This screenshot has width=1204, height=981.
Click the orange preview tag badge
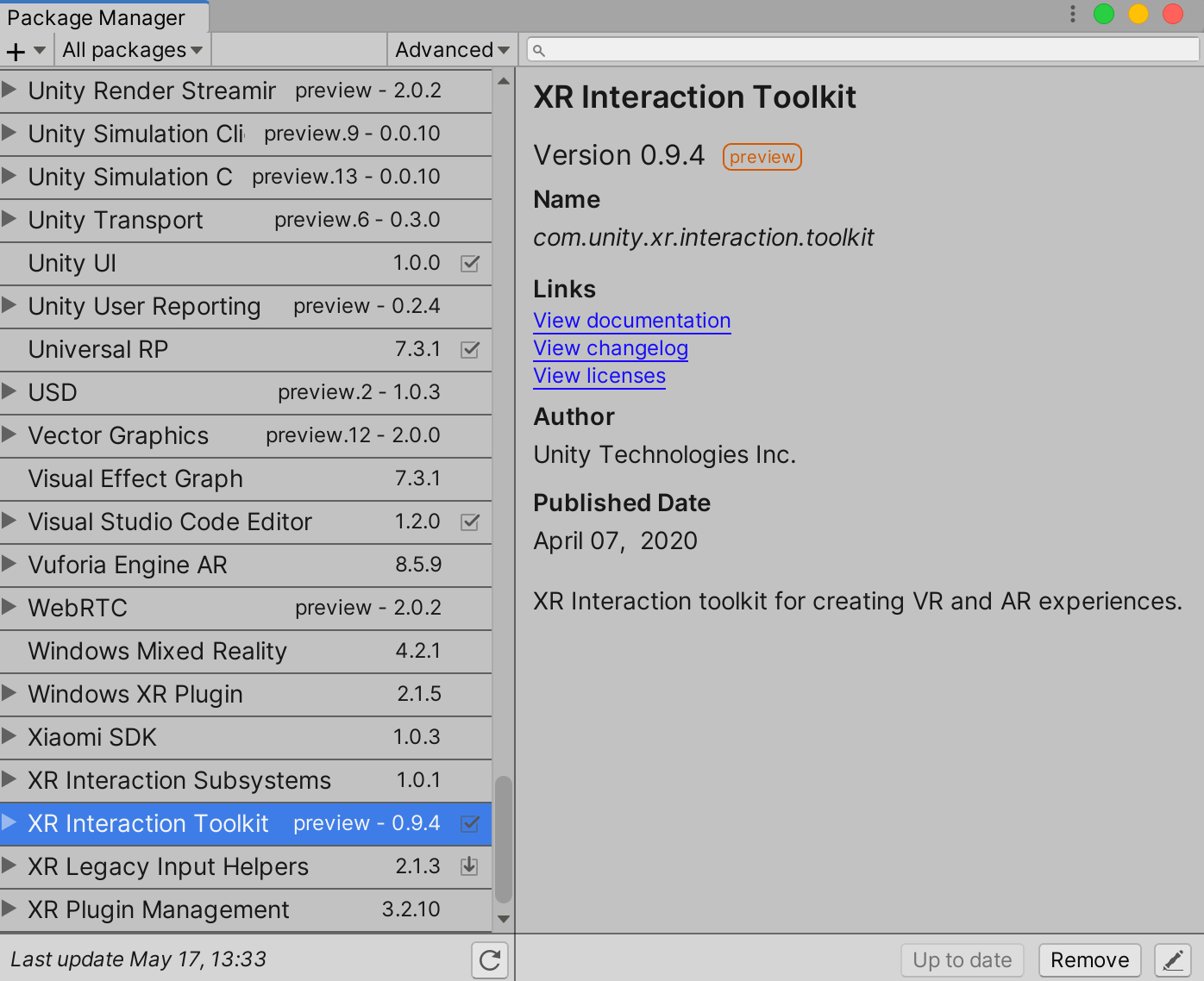pos(762,157)
